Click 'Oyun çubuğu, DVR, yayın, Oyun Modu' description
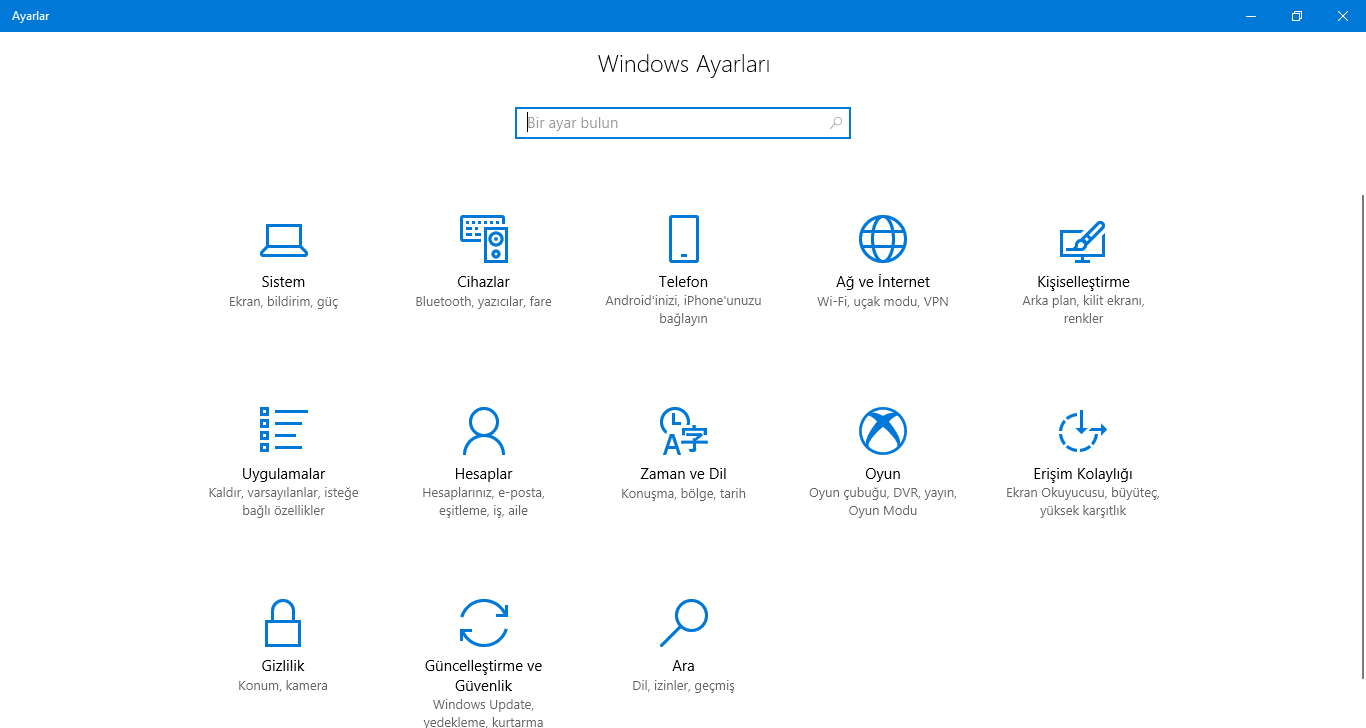The image size is (1366, 728). (883, 502)
